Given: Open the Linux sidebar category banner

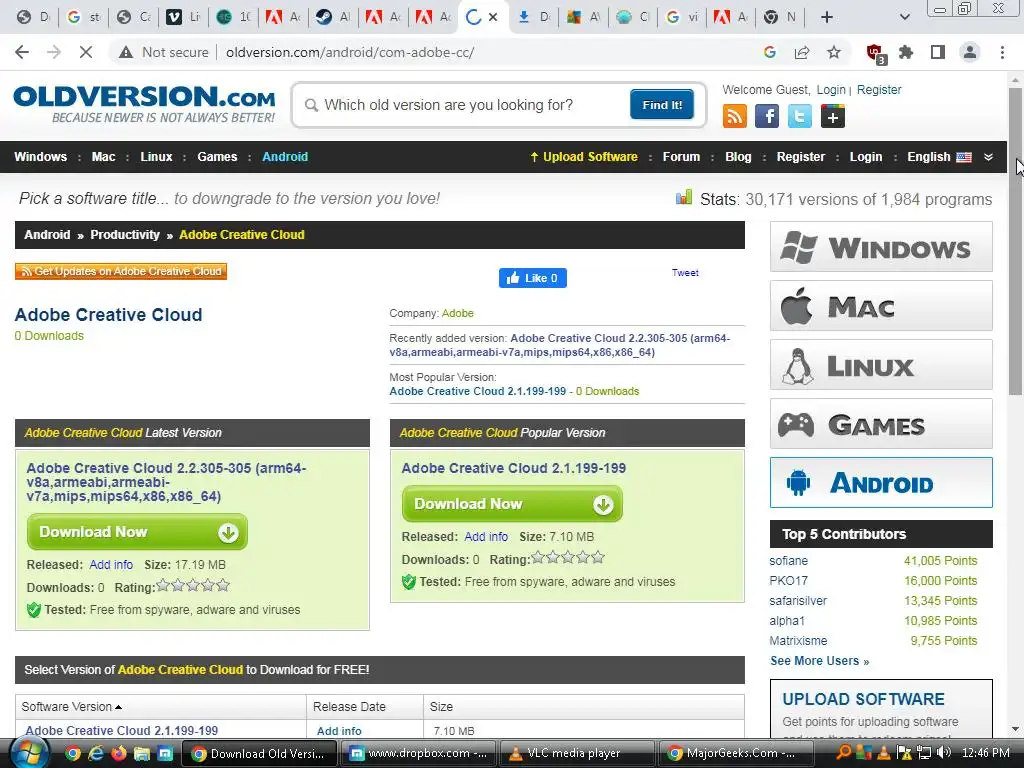Looking at the screenshot, I should pyautogui.click(x=881, y=364).
